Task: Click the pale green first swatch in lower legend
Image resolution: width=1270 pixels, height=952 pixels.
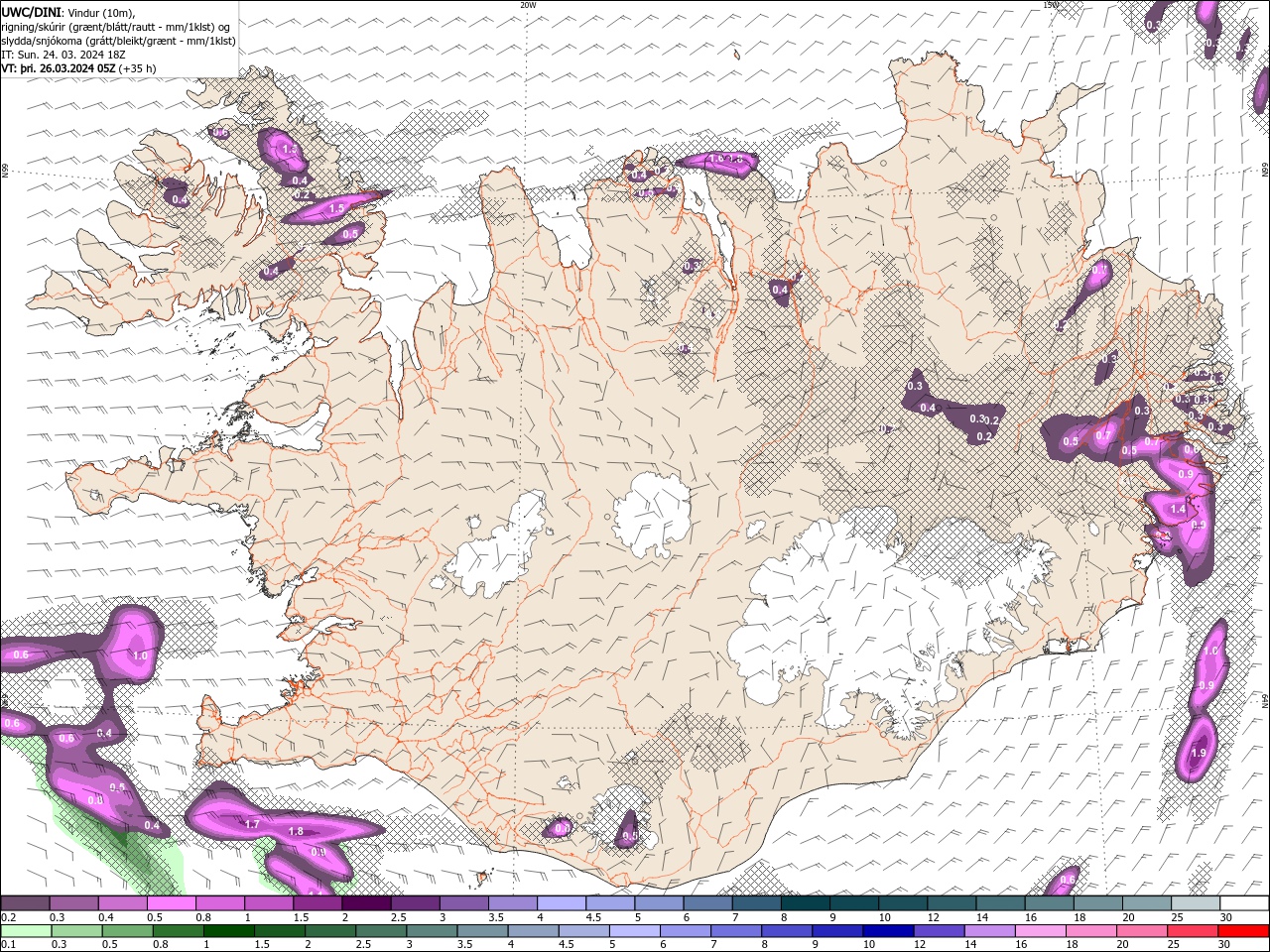Action: (x=25, y=930)
